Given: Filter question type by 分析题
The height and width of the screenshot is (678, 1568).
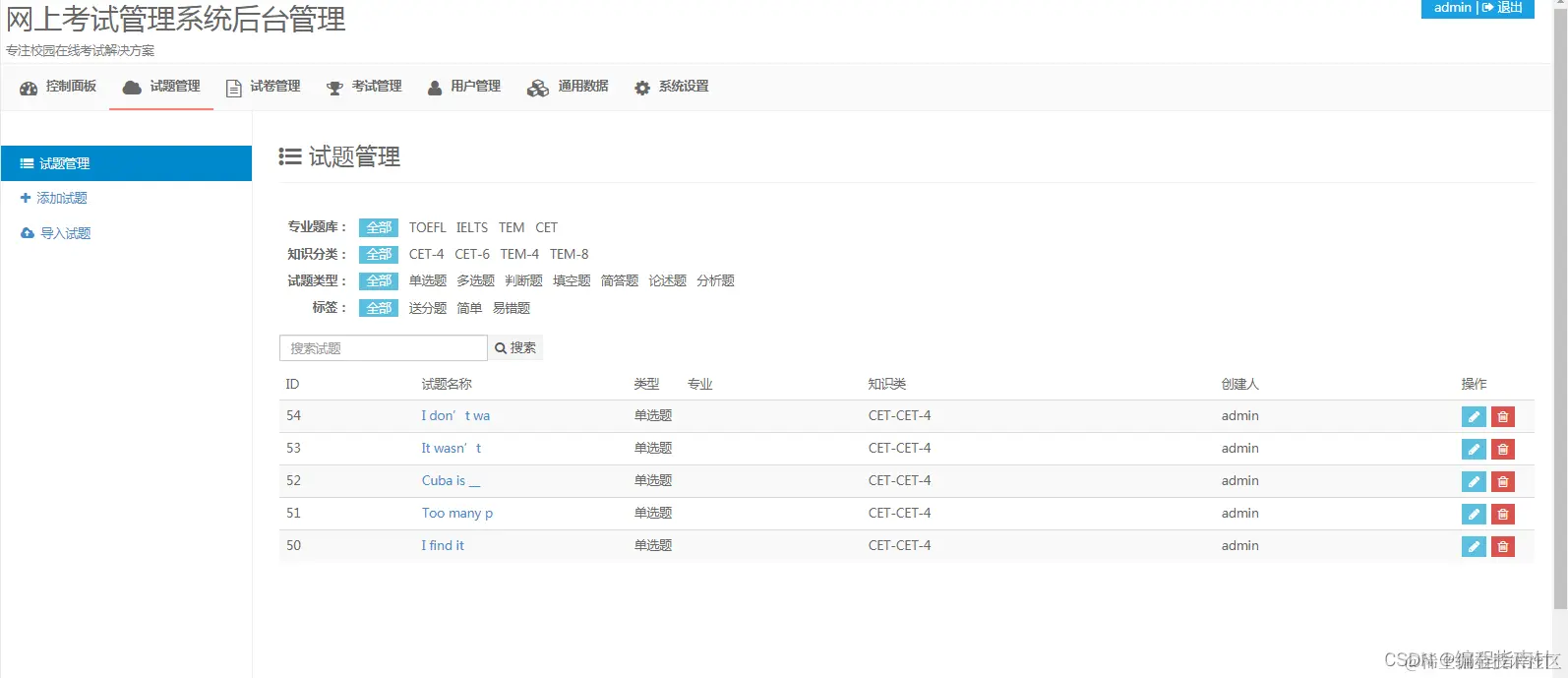Looking at the screenshot, I should coord(715,280).
